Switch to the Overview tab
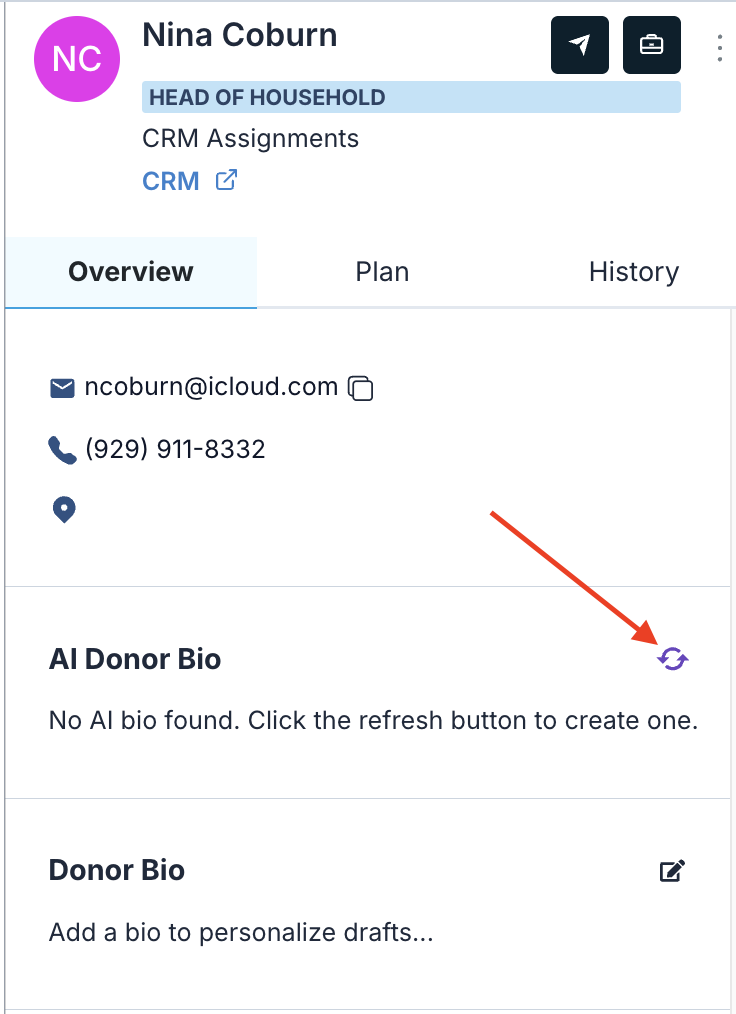This screenshot has height=1014, width=736. tap(131, 272)
